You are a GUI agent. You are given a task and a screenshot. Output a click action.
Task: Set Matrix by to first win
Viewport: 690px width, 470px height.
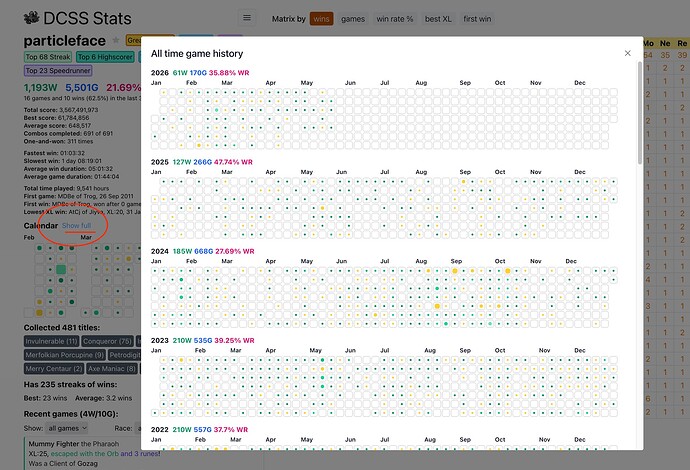coord(477,19)
